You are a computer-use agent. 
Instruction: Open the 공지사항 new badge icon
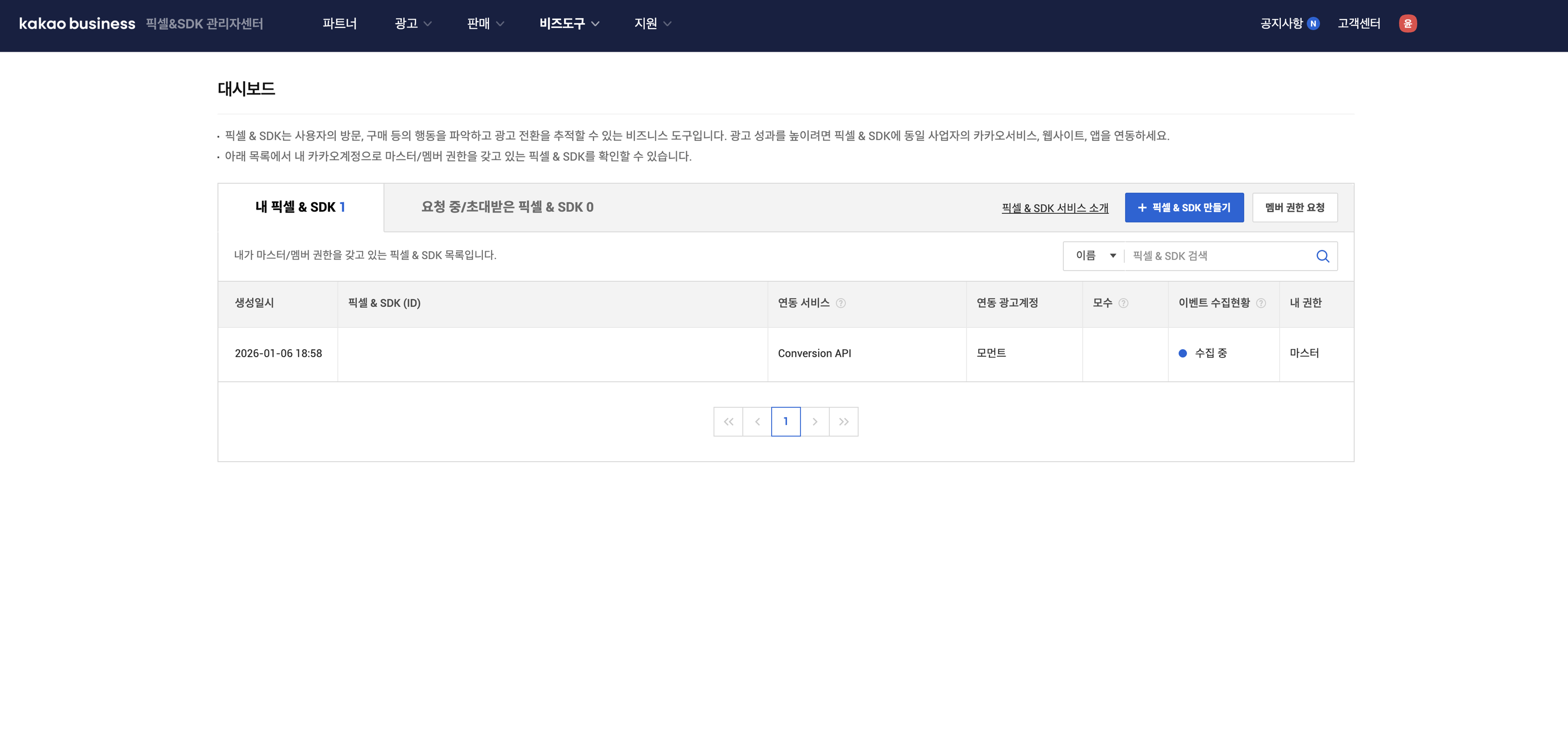(1313, 24)
